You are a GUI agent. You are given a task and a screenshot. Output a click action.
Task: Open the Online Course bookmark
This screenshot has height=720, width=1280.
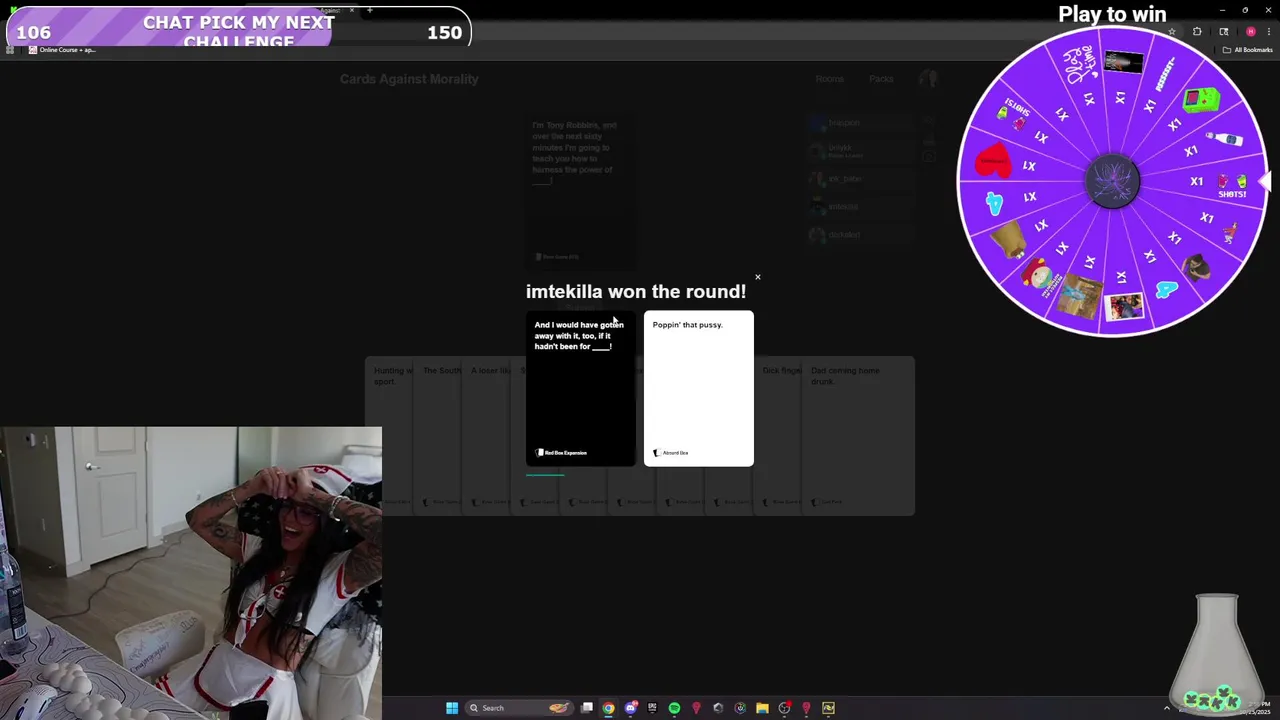click(x=62, y=50)
